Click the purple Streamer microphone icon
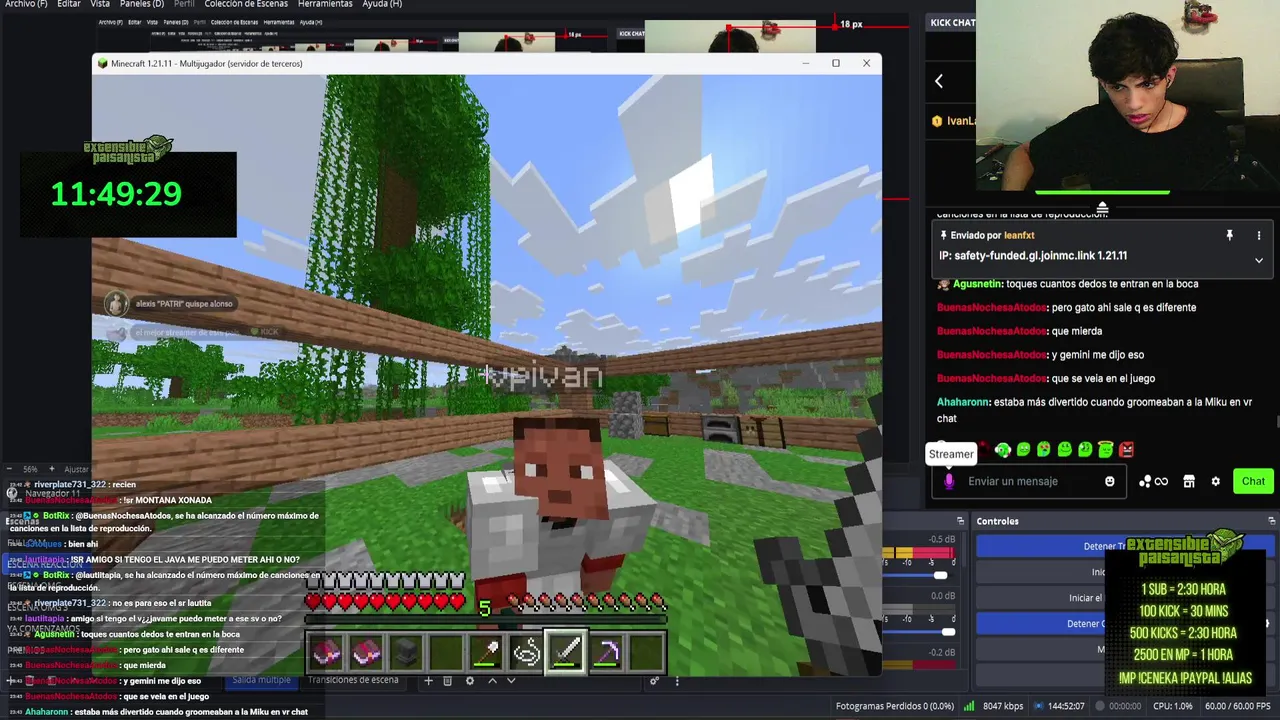Viewport: 1280px width, 720px height. pyautogui.click(x=949, y=481)
